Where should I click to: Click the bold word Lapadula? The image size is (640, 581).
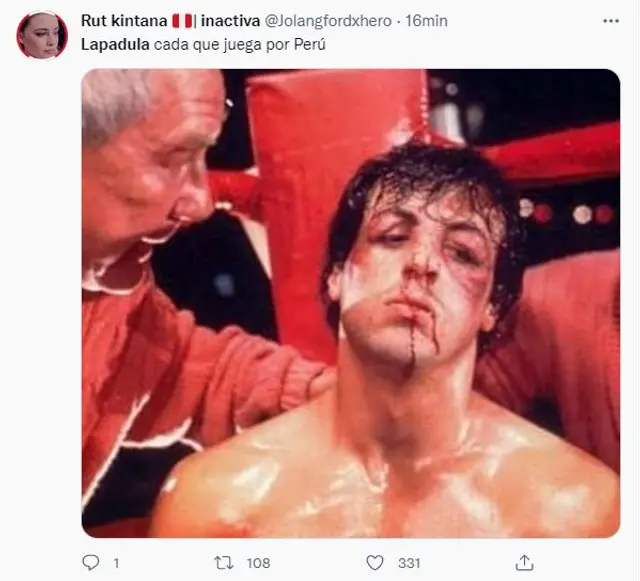click(117, 46)
